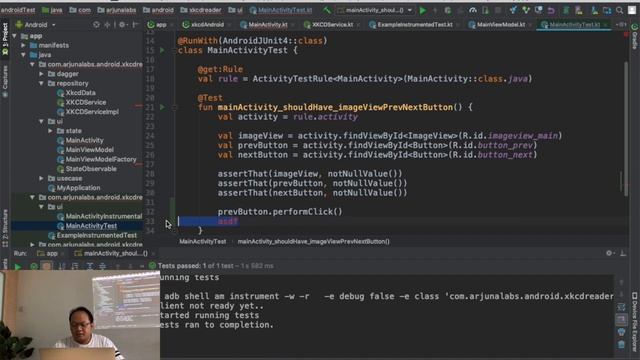Image resolution: width=640 pixels, height=360 pixels.
Task: Select ExampleInstrumentedTest in project tree
Action: click(x=92, y=235)
